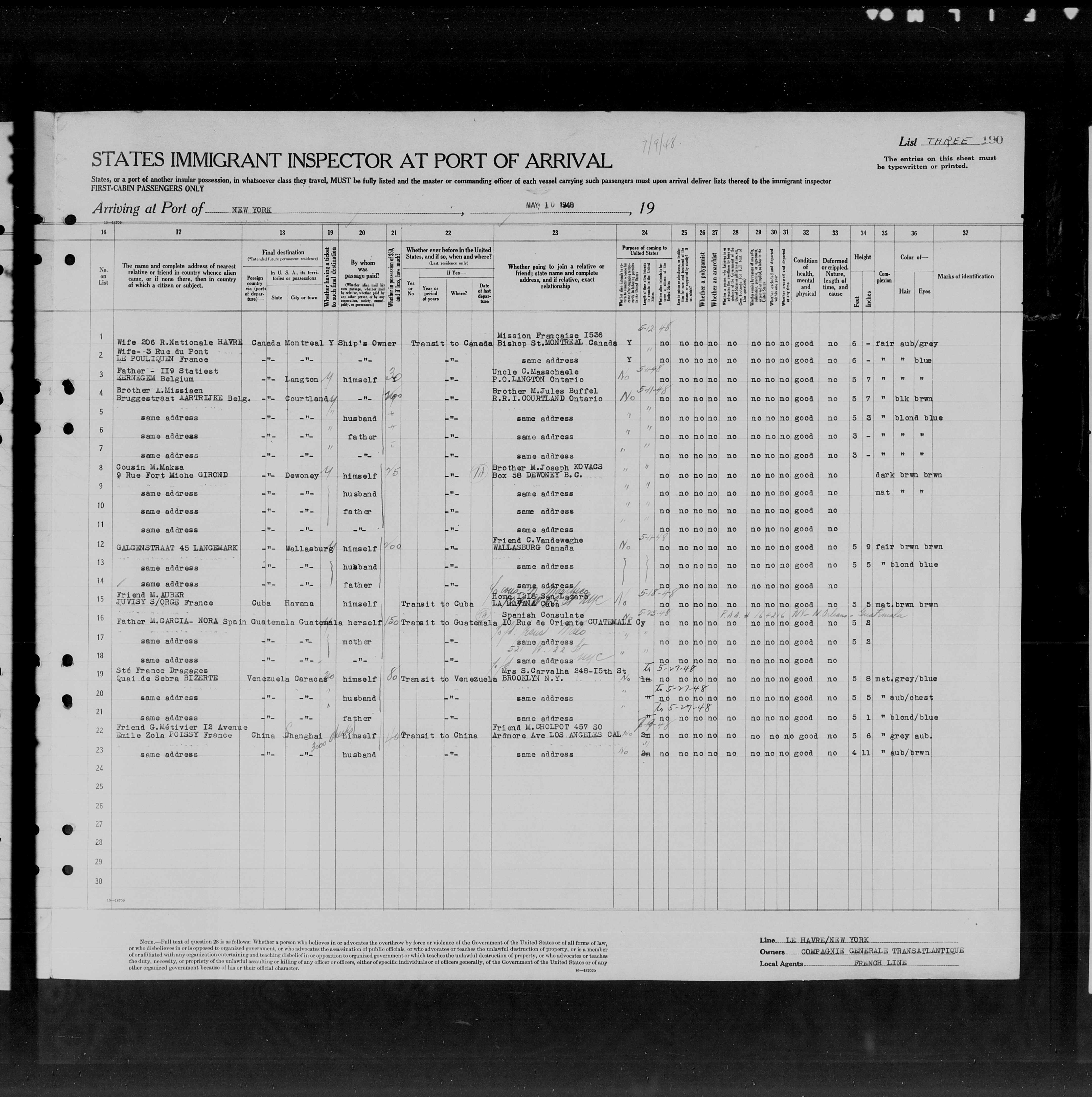Click column header 'By whom was passage paid?'

point(362,270)
